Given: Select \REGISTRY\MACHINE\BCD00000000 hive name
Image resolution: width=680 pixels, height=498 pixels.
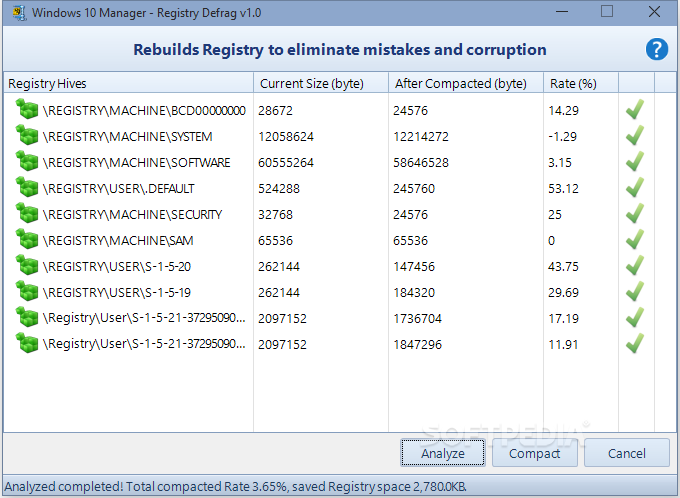Looking at the screenshot, I should point(144,111).
